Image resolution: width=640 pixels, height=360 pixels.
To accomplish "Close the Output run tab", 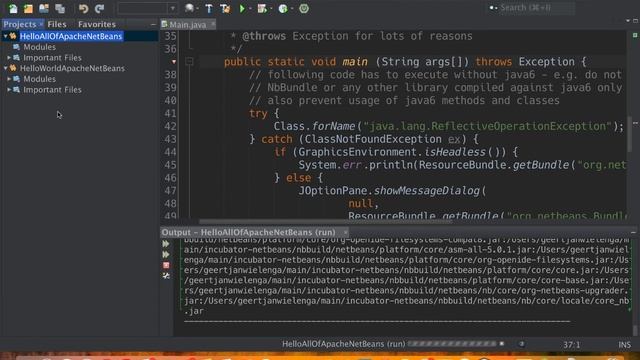I will pyautogui.click(x=345, y=232).
